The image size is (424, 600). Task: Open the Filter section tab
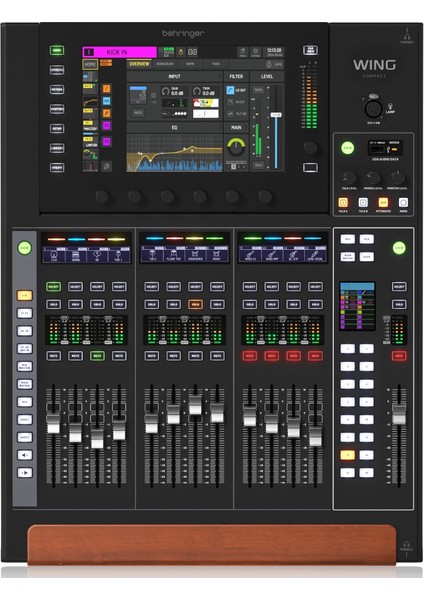click(236, 77)
